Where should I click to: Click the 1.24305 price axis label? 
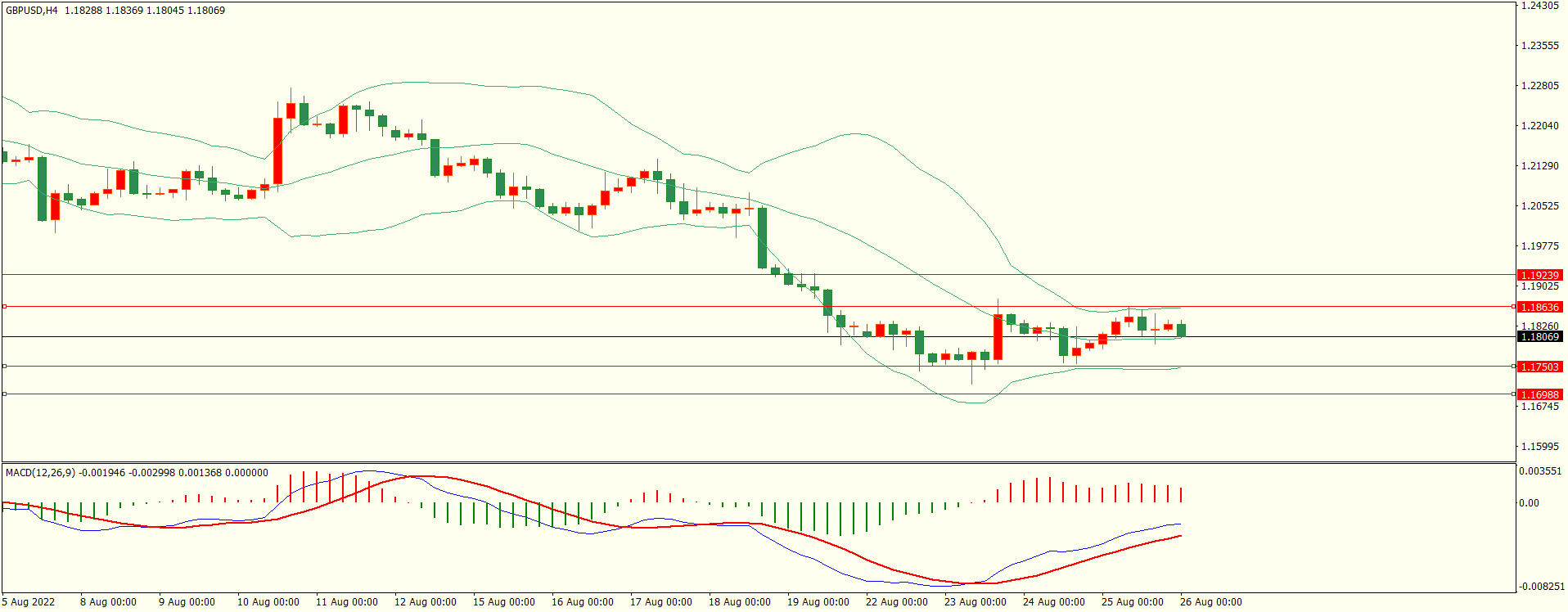pos(1539,6)
